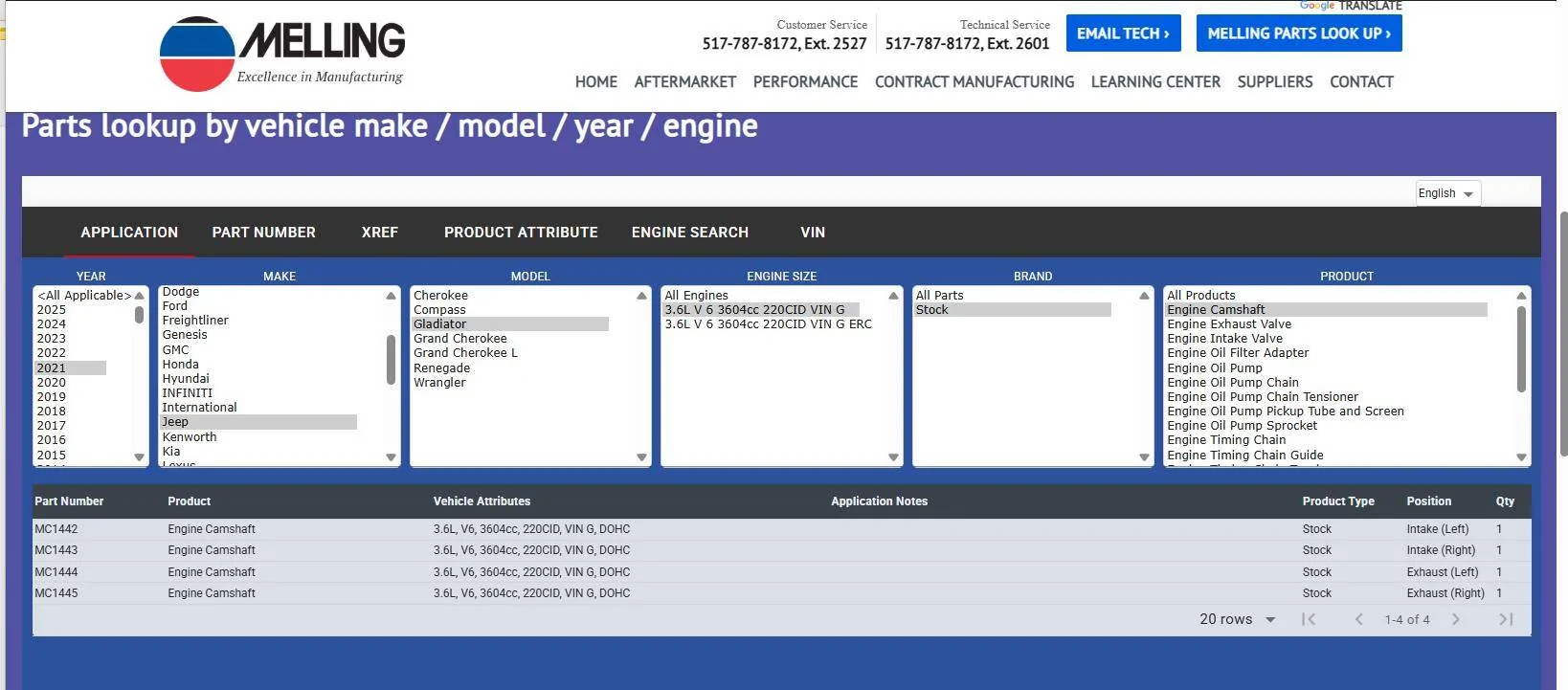
Task: Select Jeep in the Make list
Action: click(258, 422)
